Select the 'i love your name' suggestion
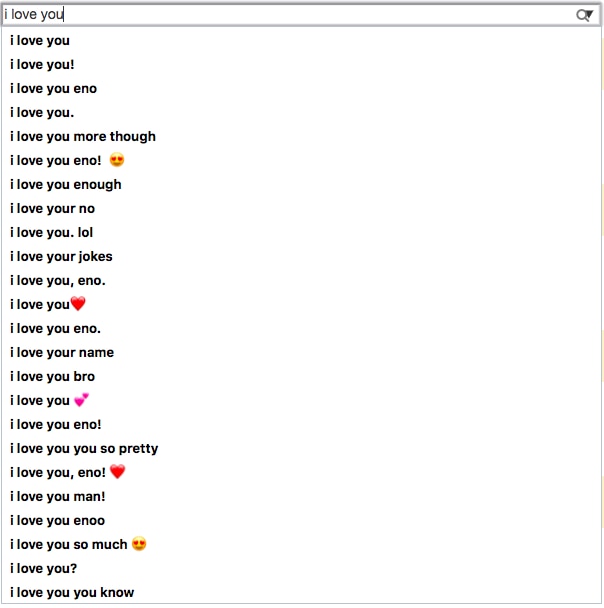 pos(302,352)
